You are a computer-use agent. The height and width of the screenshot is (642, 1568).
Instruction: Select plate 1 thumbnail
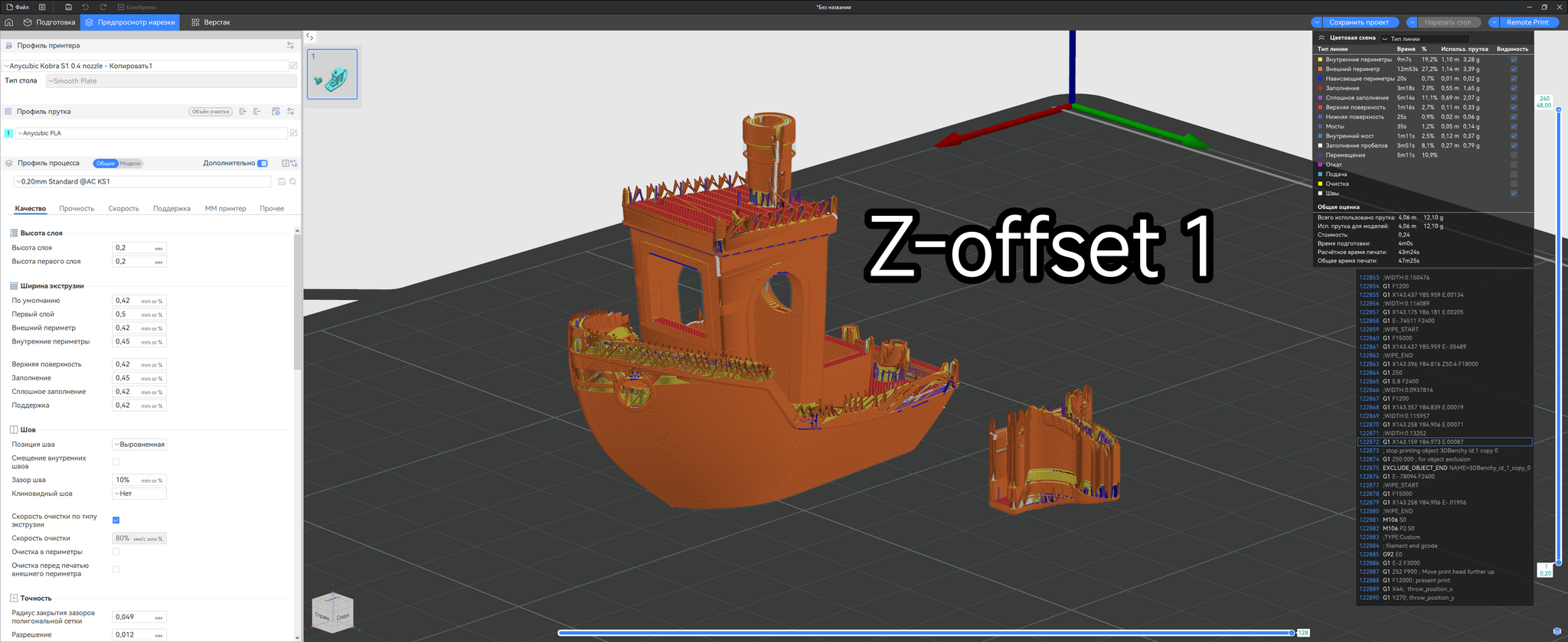332,74
